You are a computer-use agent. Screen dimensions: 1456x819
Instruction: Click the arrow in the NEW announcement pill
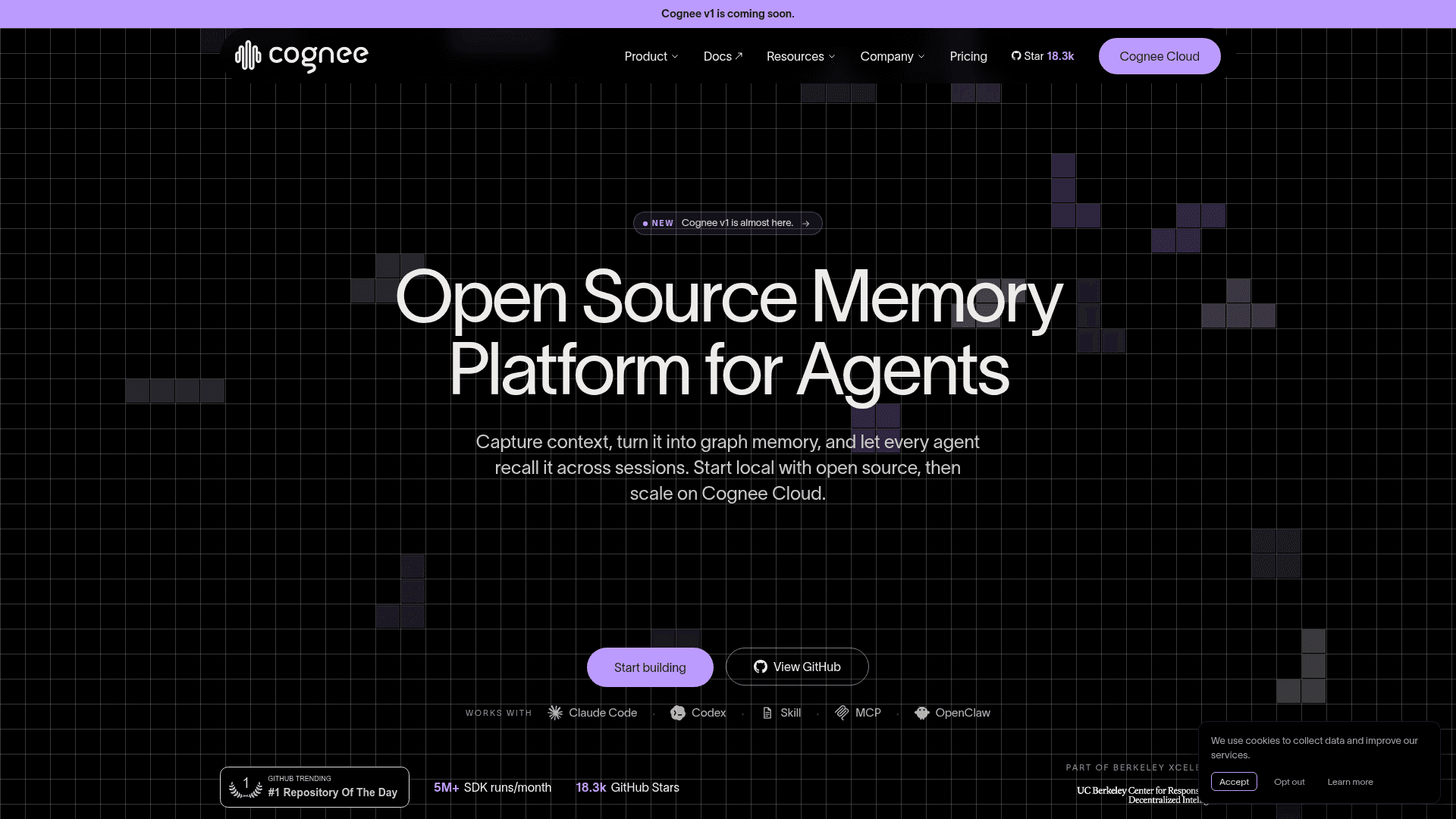coord(806,224)
